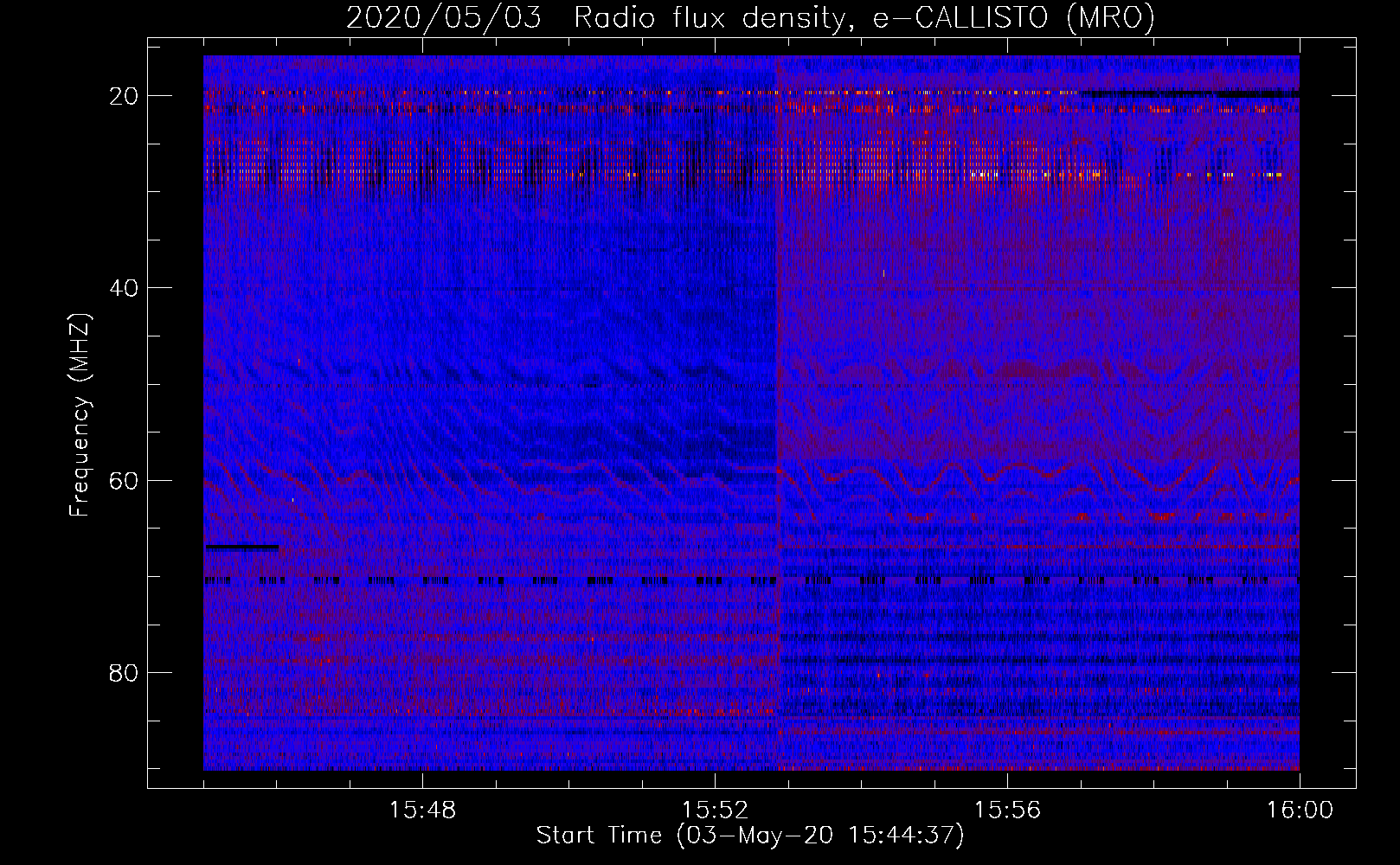Click the 80 frequency tick label

[125, 673]
